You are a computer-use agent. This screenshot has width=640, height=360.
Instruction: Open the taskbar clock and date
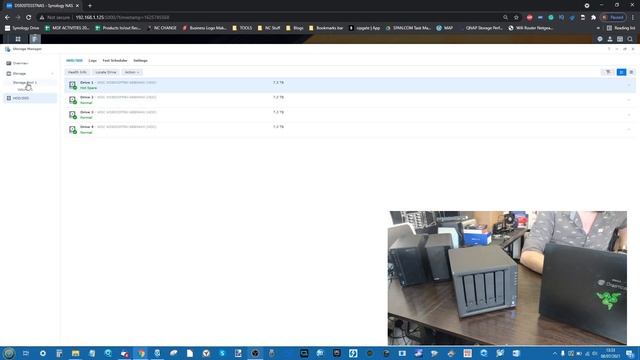[611, 353]
